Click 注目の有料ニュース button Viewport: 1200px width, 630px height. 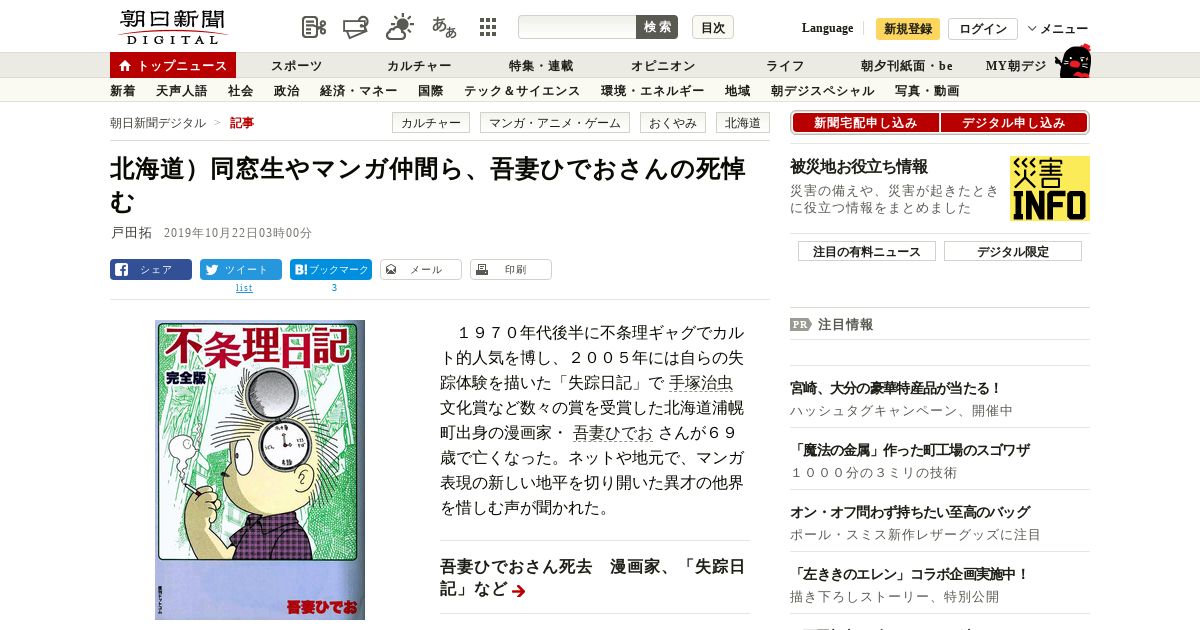[x=866, y=251]
